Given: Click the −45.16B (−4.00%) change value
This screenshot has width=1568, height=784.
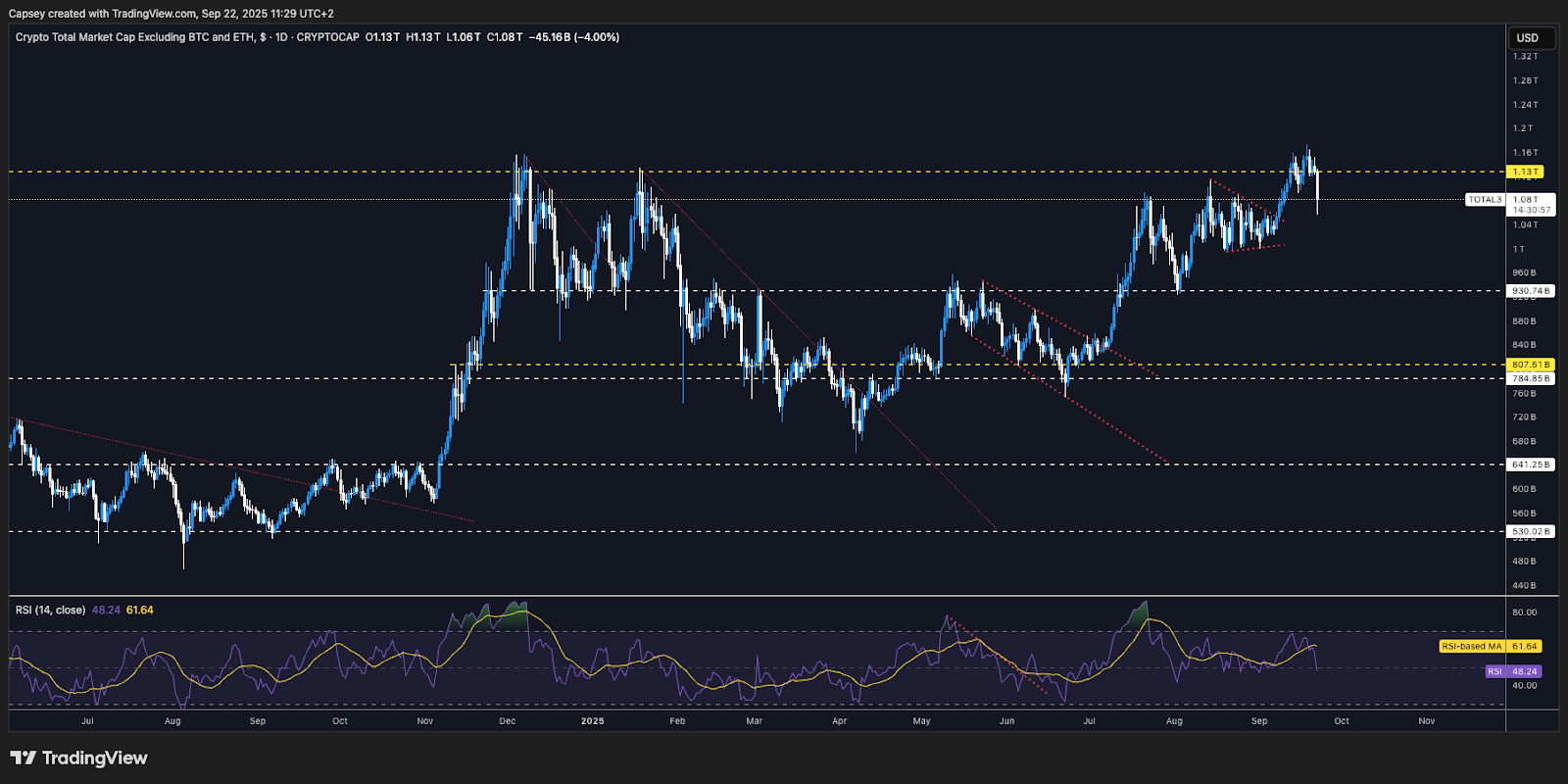Looking at the screenshot, I should [x=574, y=37].
